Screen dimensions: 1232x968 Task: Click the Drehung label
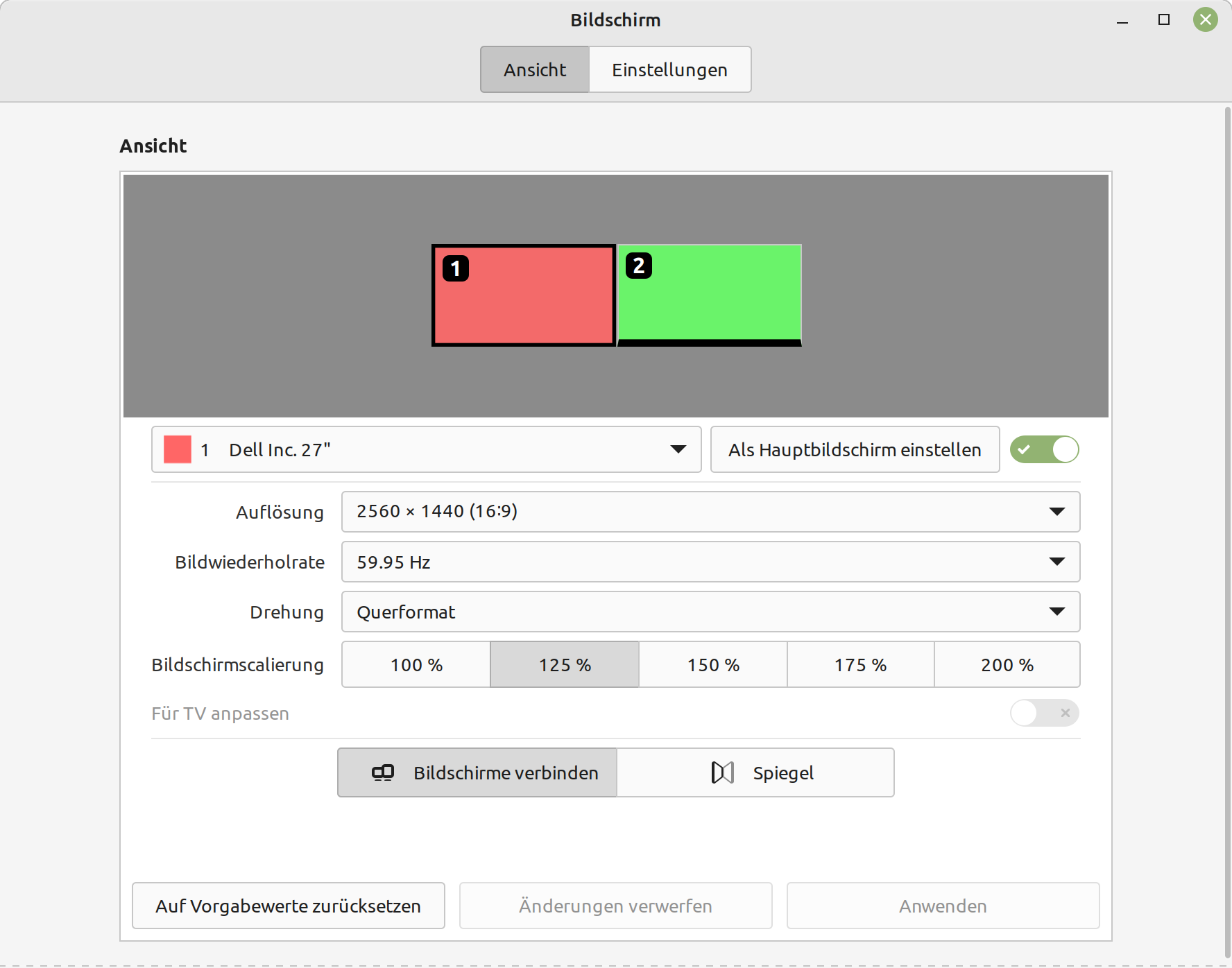coord(286,612)
